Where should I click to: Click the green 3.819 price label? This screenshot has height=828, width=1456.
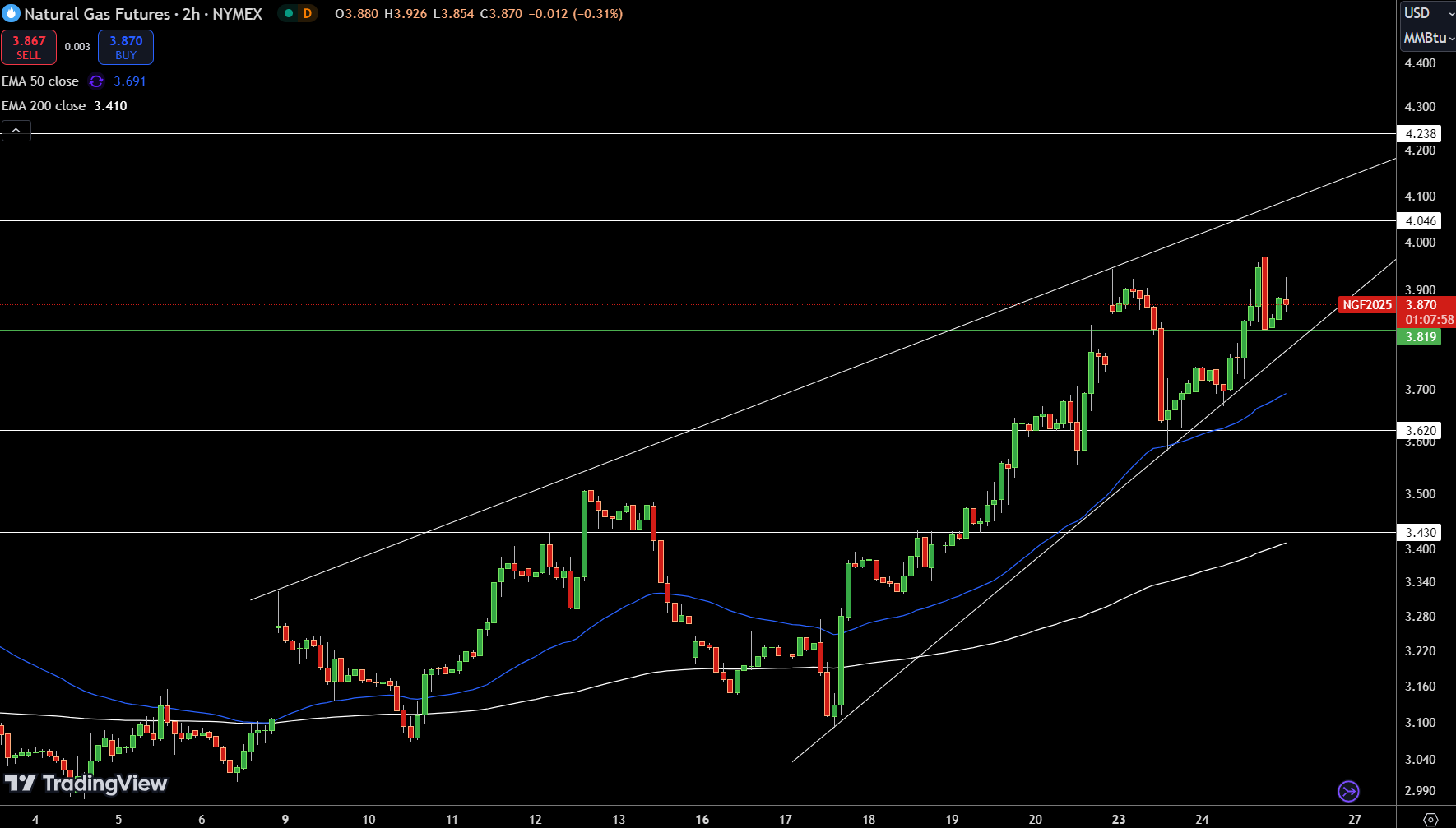1420,337
